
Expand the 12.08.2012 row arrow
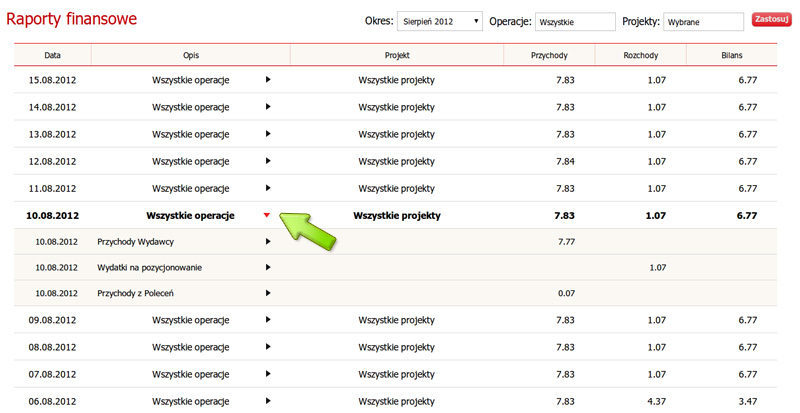tap(268, 160)
